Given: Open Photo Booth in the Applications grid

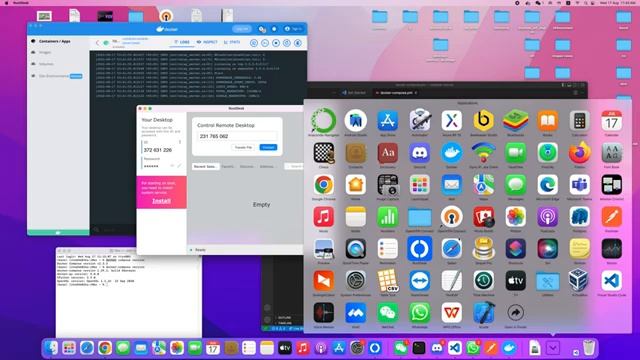Looking at the screenshot, I should pos(484,217).
